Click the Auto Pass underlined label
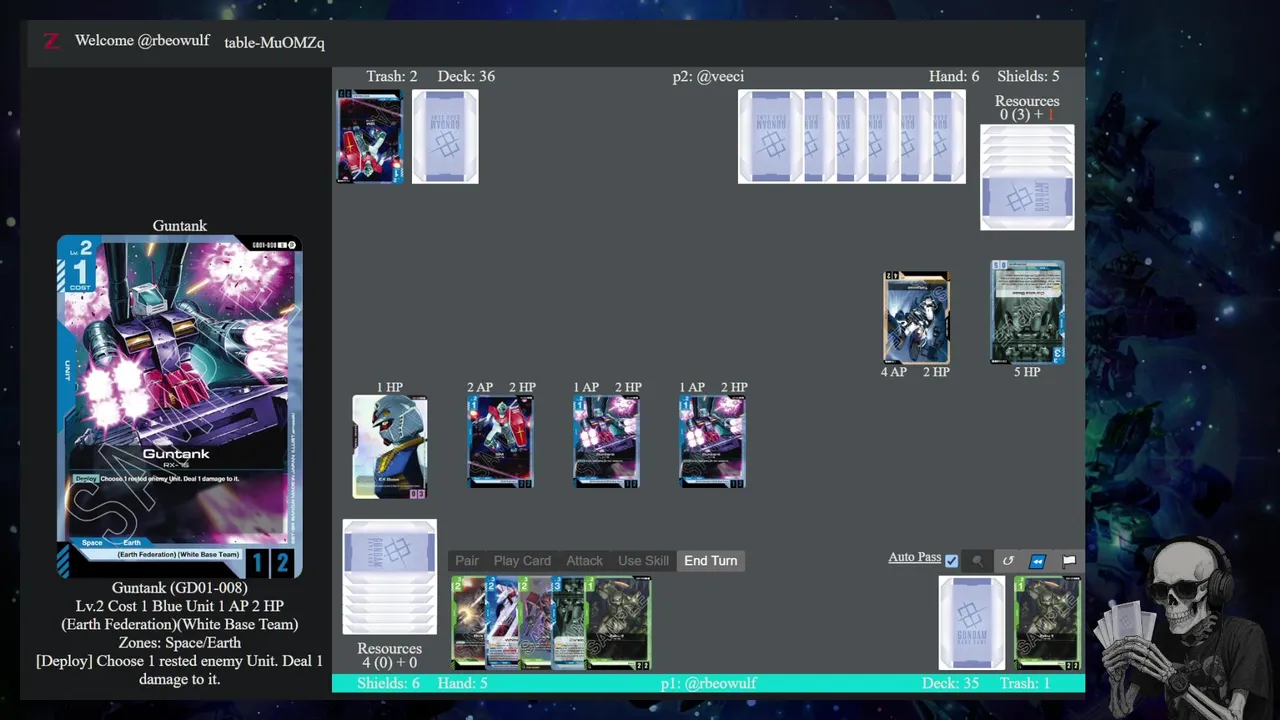This screenshot has width=1280, height=720. coord(915,557)
